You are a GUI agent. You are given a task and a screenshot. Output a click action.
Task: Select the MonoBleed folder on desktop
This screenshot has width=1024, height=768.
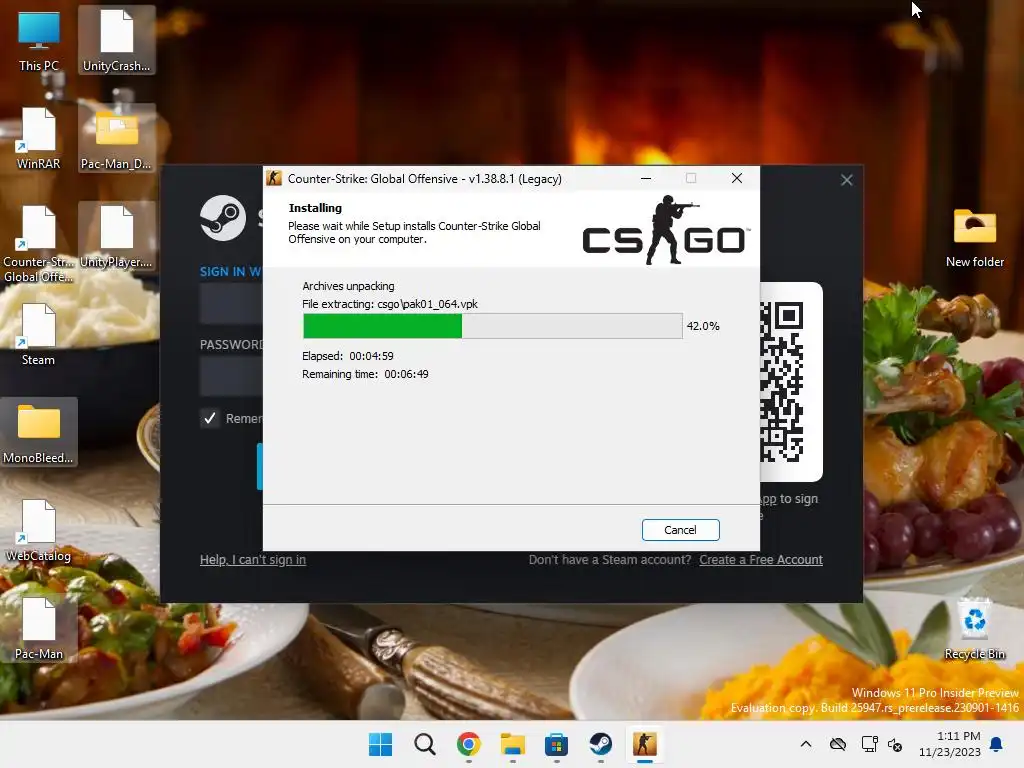click(39, 432)
